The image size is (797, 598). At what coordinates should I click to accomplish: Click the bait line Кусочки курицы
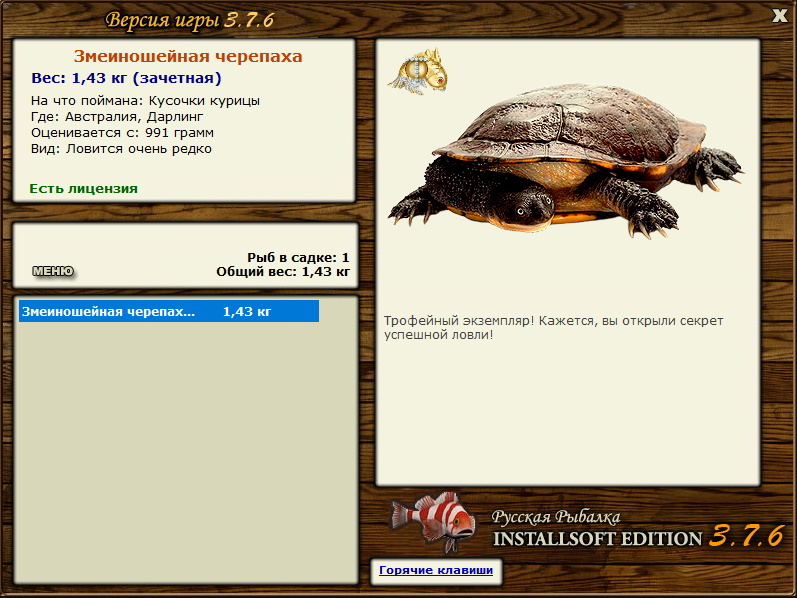pos(145,101)
